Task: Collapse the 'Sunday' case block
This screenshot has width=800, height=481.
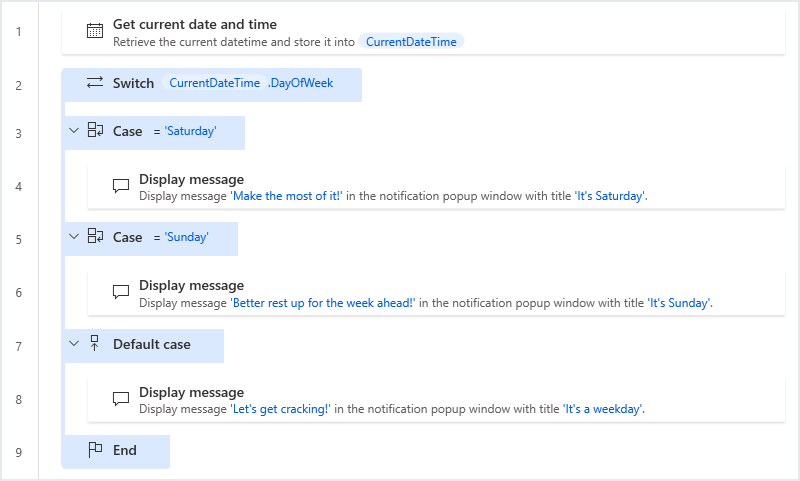Action: (x=74, y=237)
